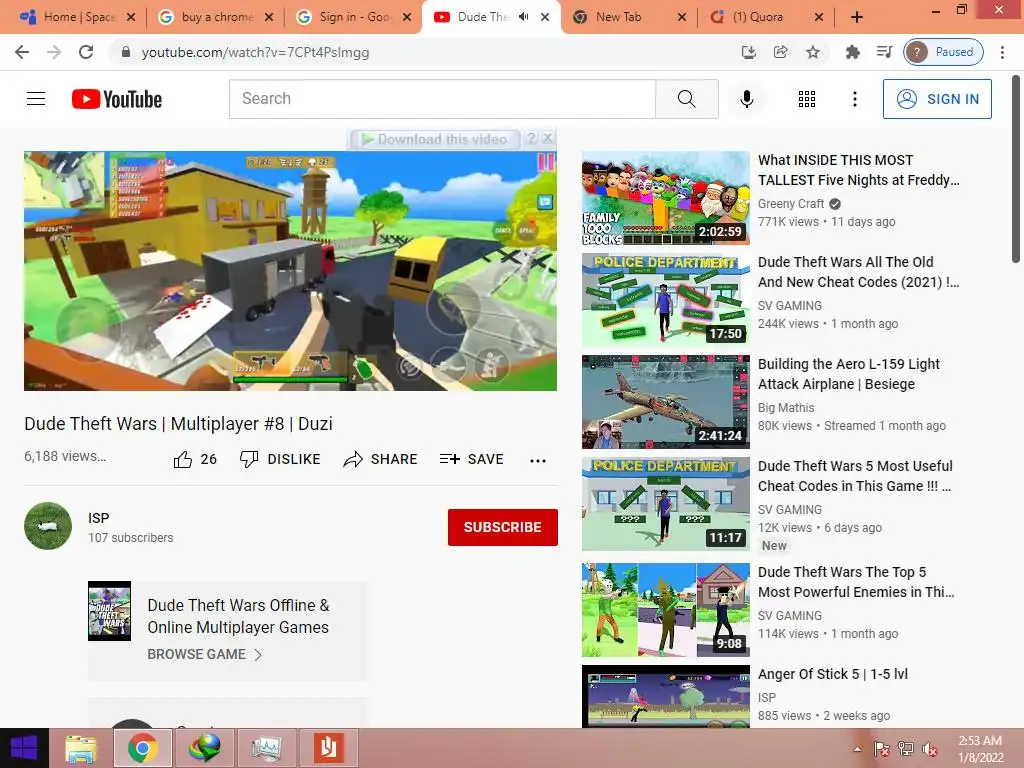Switch to the buy a chrome tab
The width and height of the screenshot is (1024, 768).
pos(216,17)
